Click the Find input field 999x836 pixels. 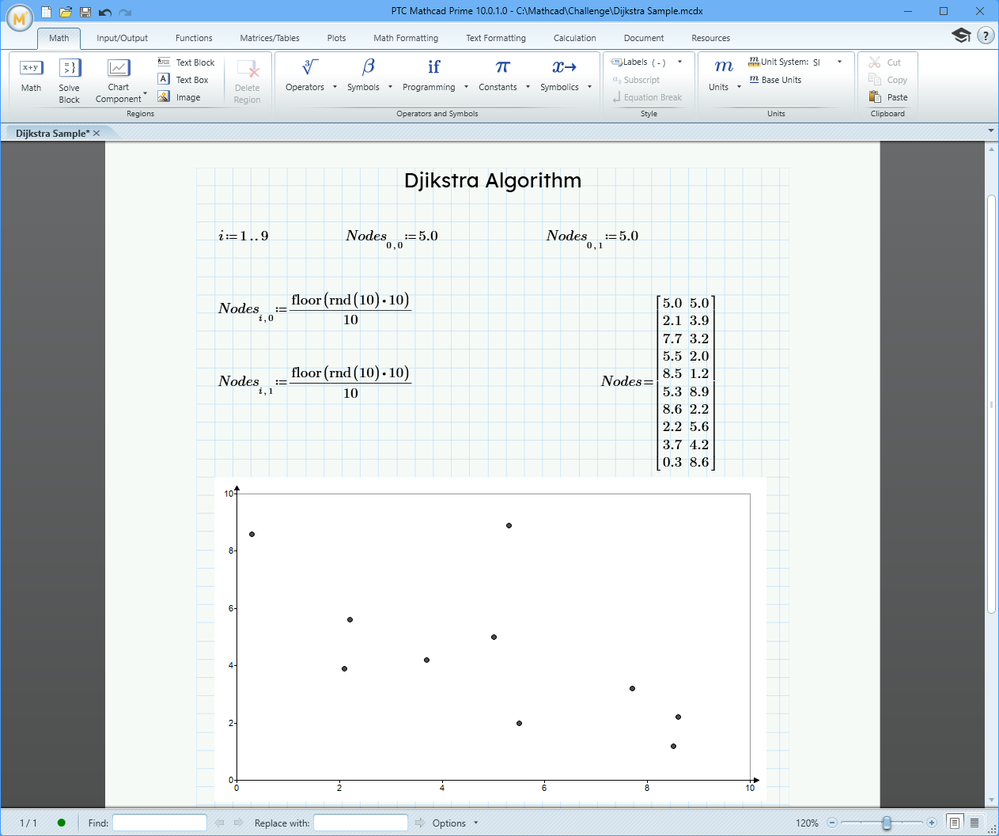(159, 823)
